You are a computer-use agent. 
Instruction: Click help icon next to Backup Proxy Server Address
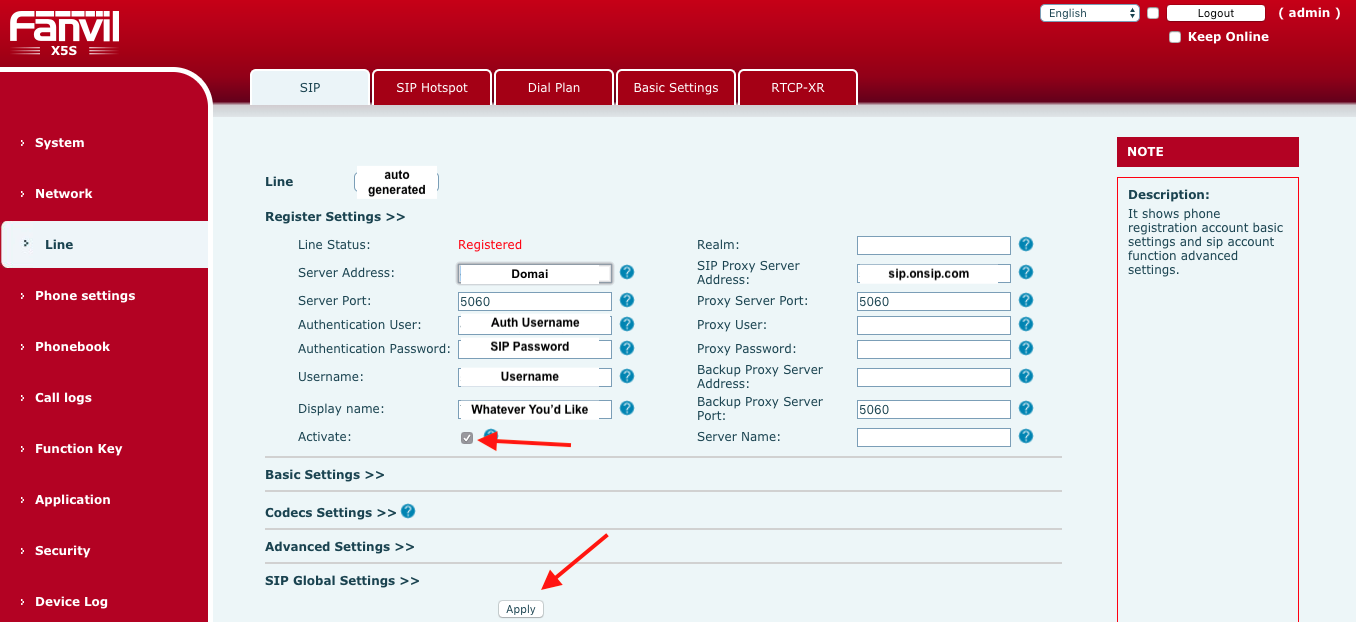click(1026, 376)
